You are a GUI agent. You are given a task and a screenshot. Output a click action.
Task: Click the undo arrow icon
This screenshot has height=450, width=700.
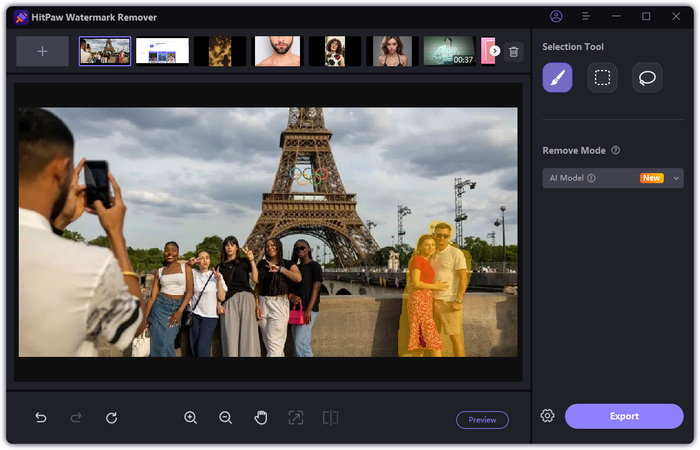[41, 418]
